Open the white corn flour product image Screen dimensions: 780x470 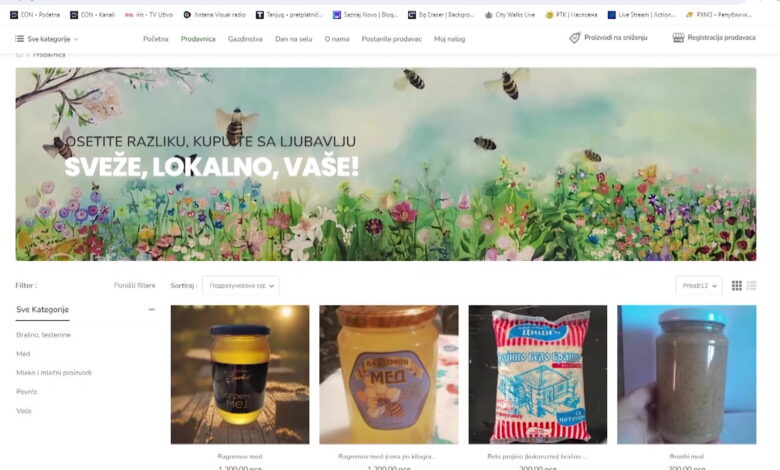(537, 374)
